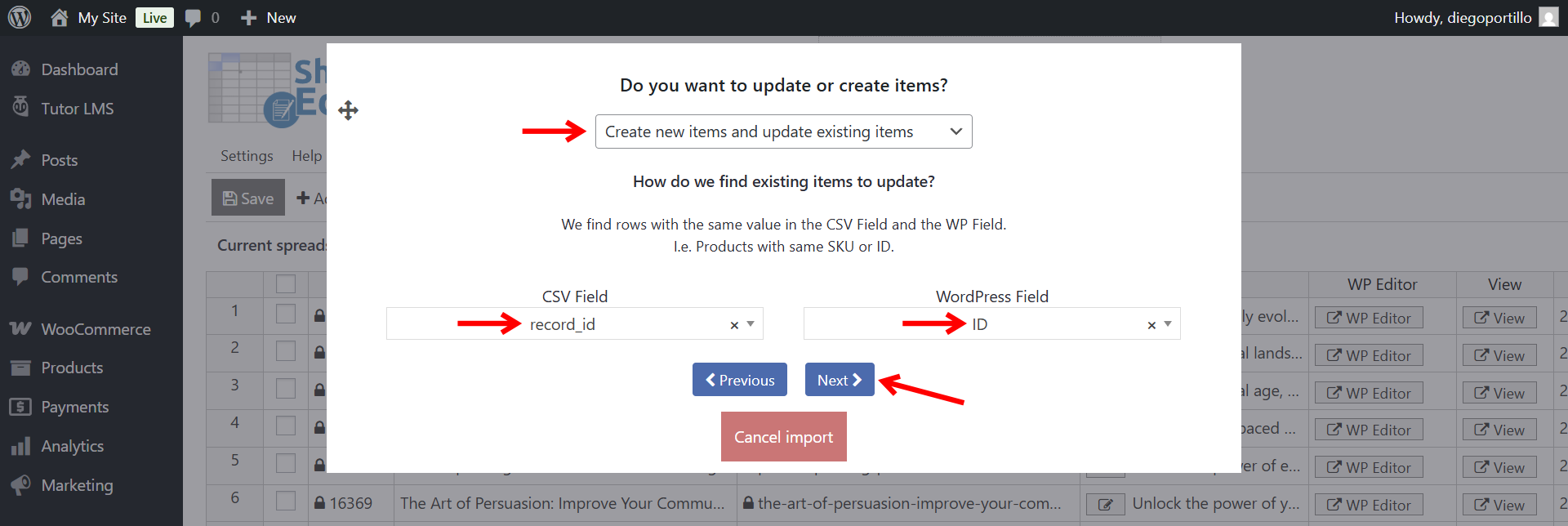Toggle the select-all checkbox in header
Image resolution: width=1568 pixels, height=526 pixels.
pos(286,284)
